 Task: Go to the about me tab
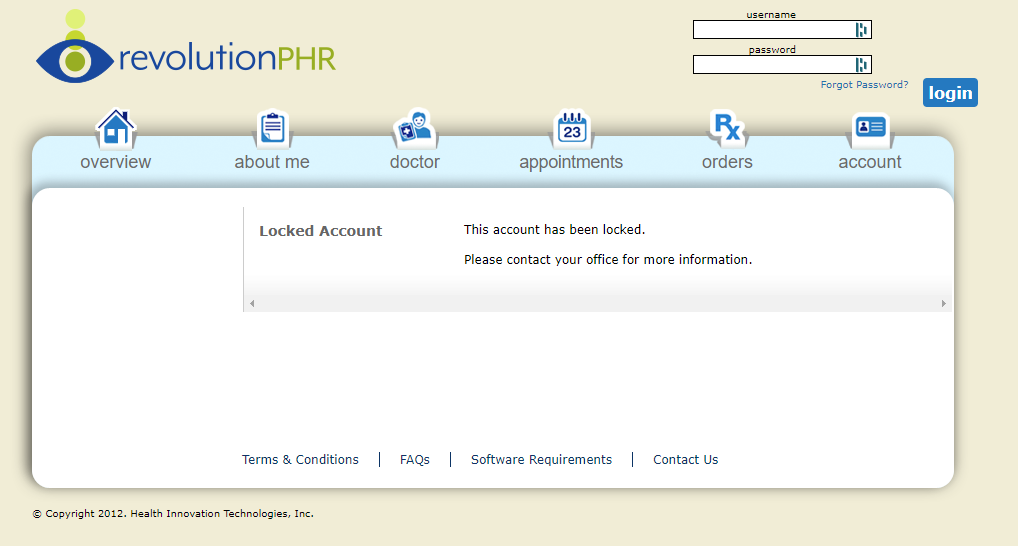272,162
